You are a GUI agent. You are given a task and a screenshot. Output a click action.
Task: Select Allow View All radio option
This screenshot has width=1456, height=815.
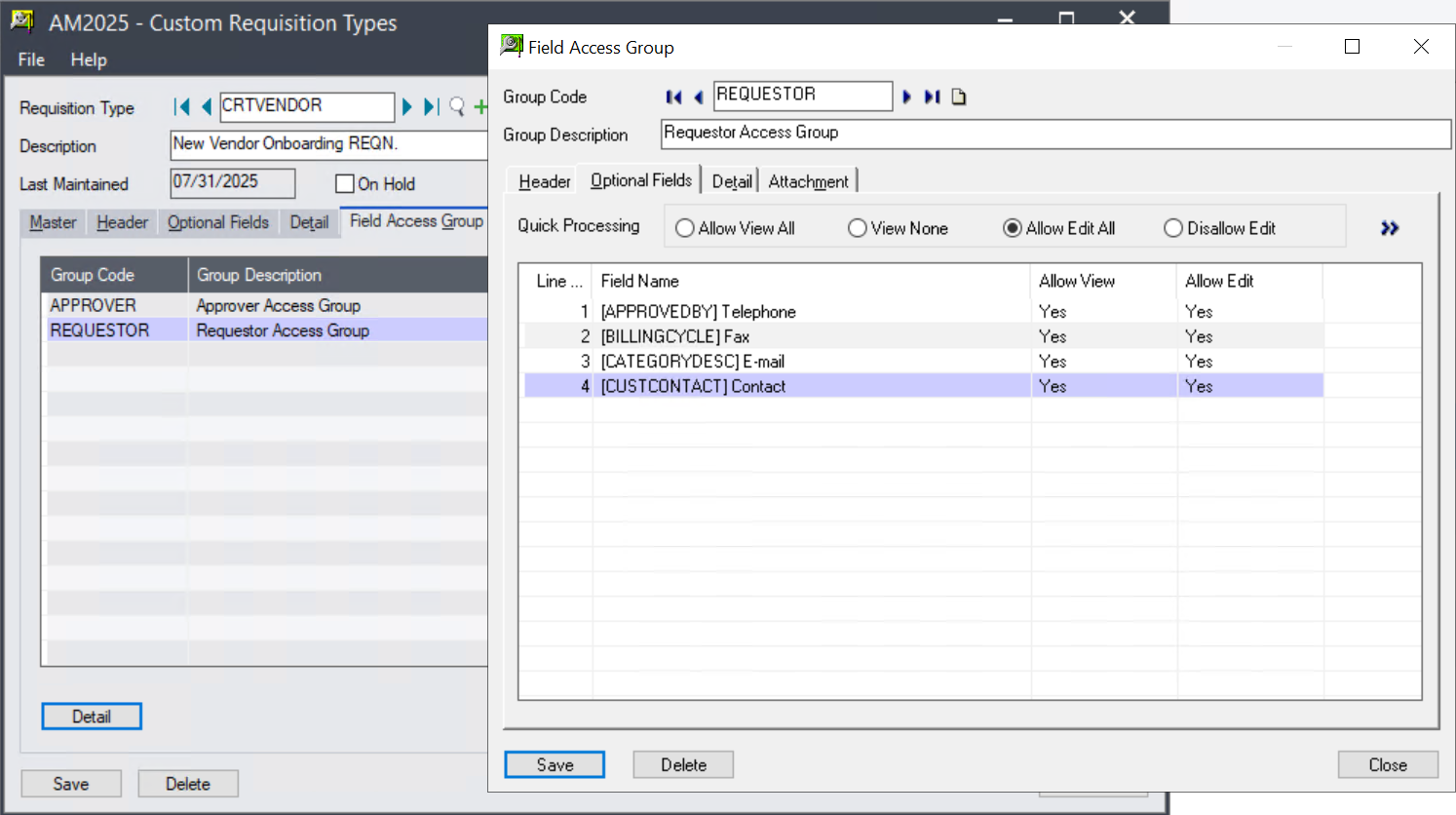(x=735, y=228)
